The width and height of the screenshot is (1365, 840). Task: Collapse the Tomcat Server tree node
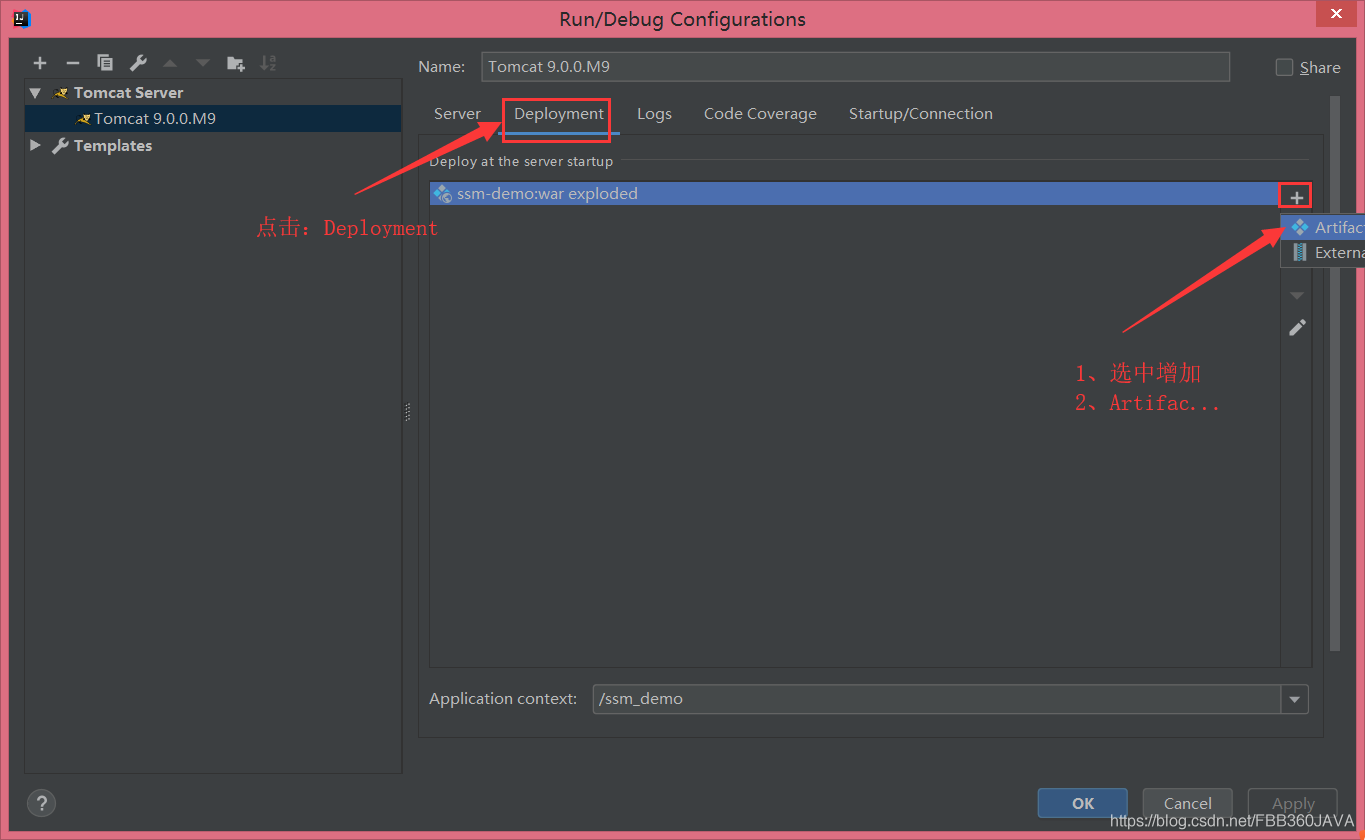(36, 92)
